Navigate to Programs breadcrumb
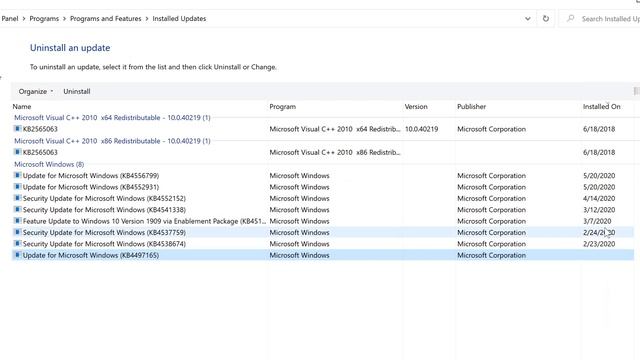 (x=44, y=19)
